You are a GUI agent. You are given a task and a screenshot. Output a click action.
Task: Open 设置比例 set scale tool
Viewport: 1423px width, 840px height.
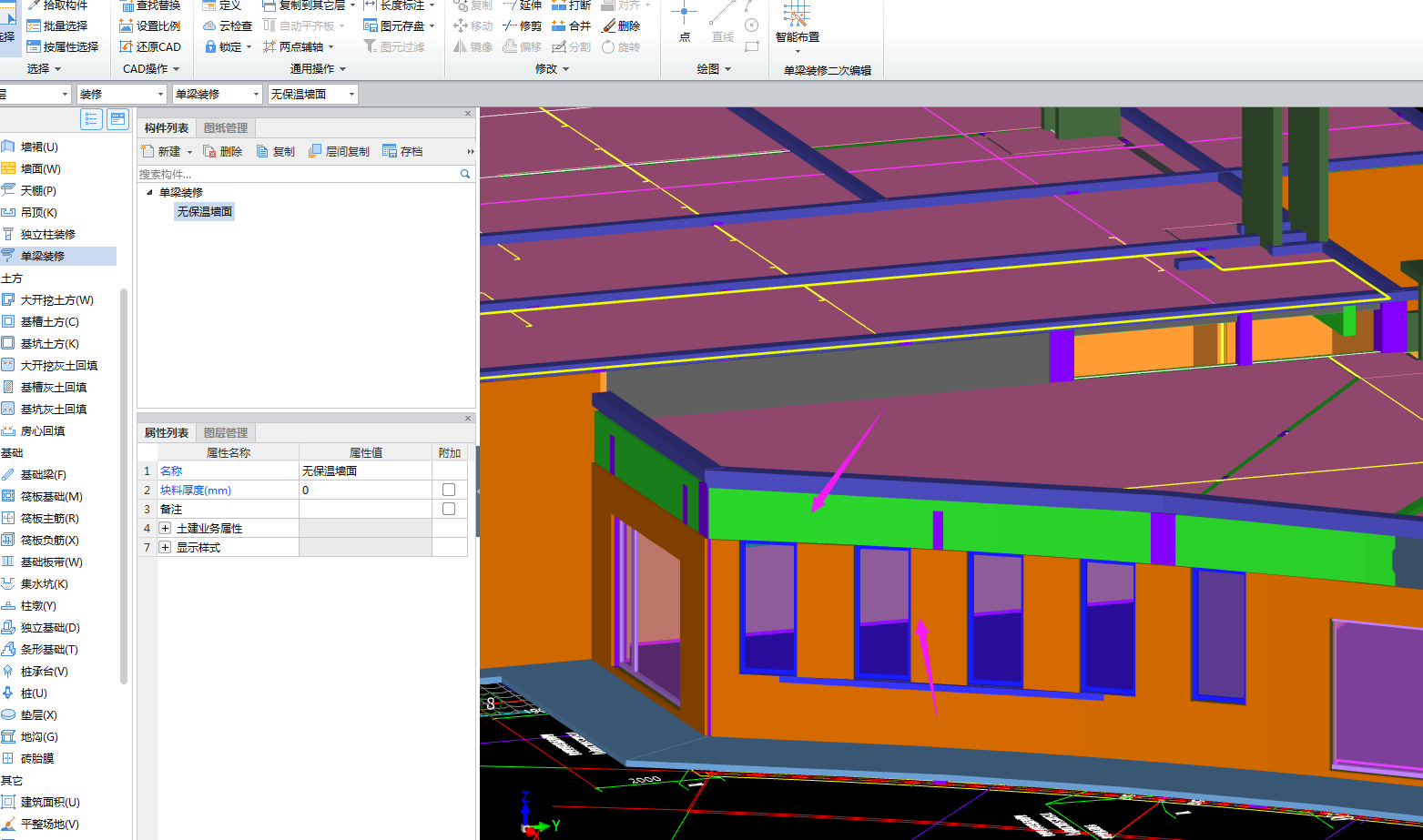click(x=150, y=25)
